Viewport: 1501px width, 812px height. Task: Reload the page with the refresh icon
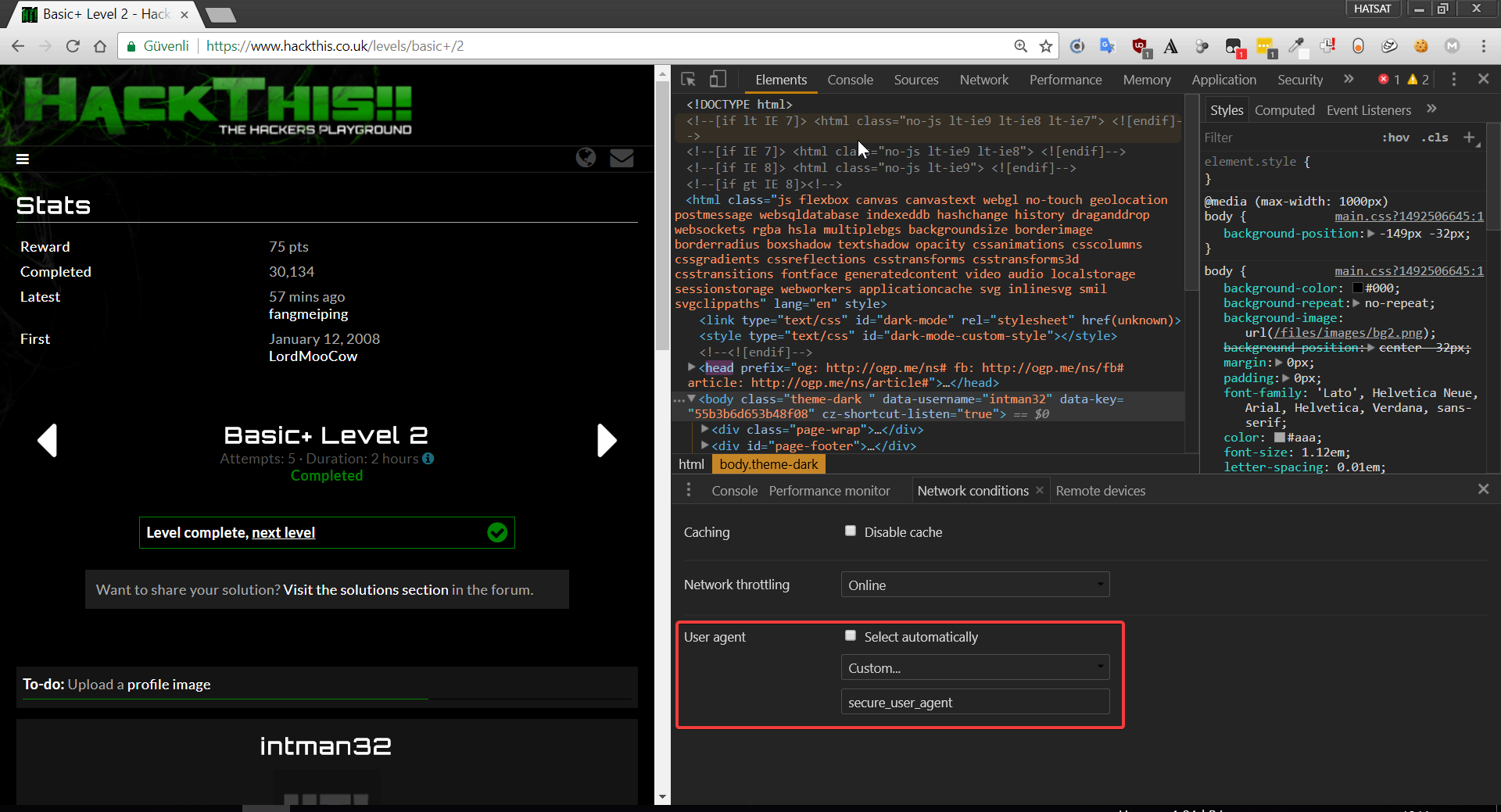(x=73, y=46)
